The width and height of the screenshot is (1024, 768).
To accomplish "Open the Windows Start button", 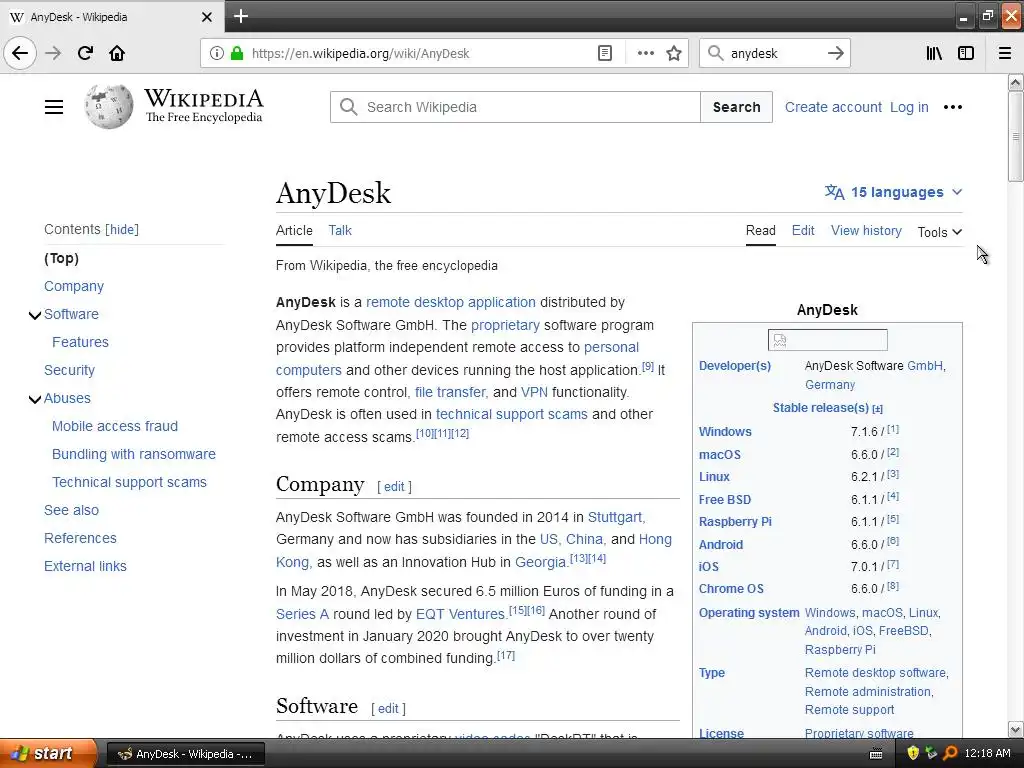I will [x=48, y=753].
